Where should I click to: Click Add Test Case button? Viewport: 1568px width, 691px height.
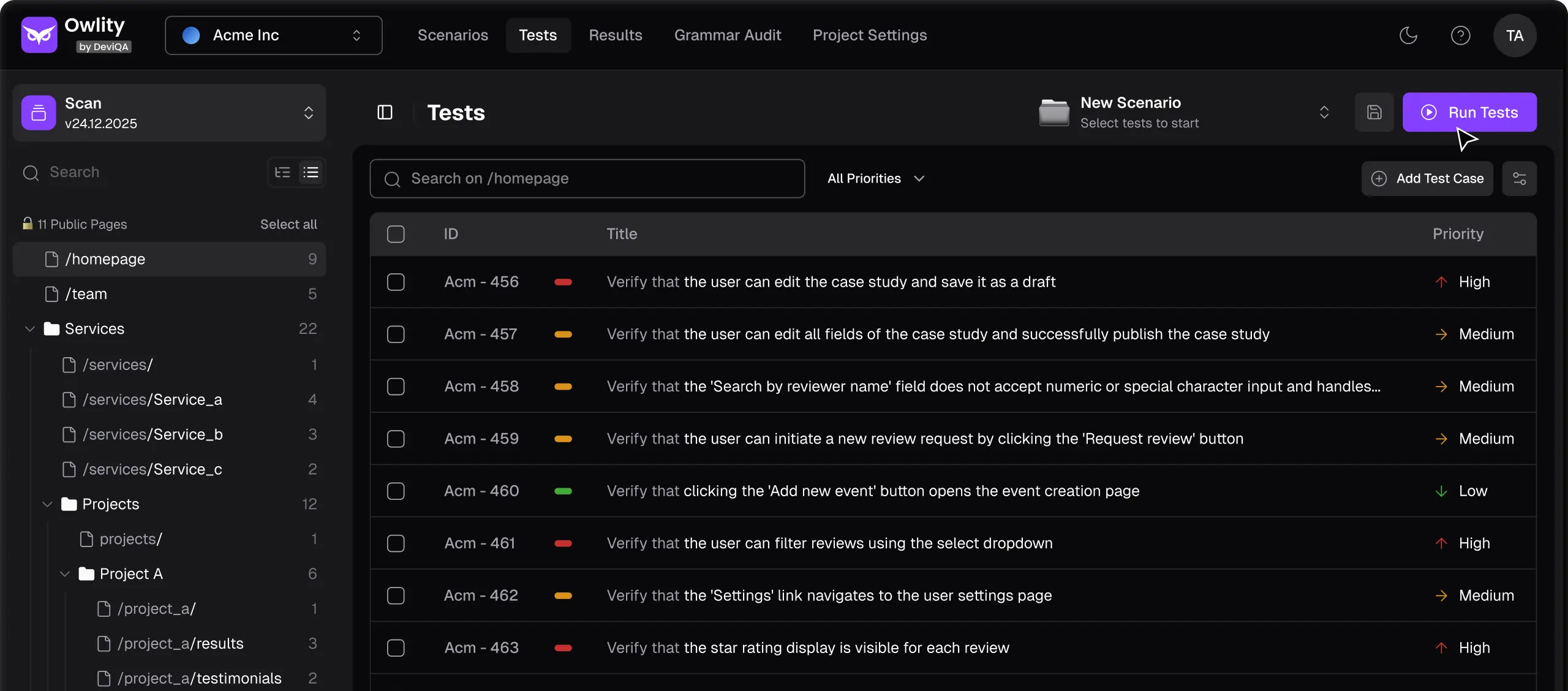pyautogui.click(x=1427, y=178)
